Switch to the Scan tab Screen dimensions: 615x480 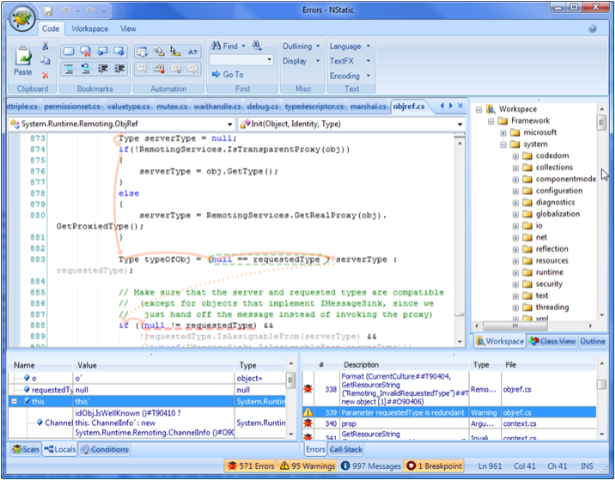pos(25,449)
